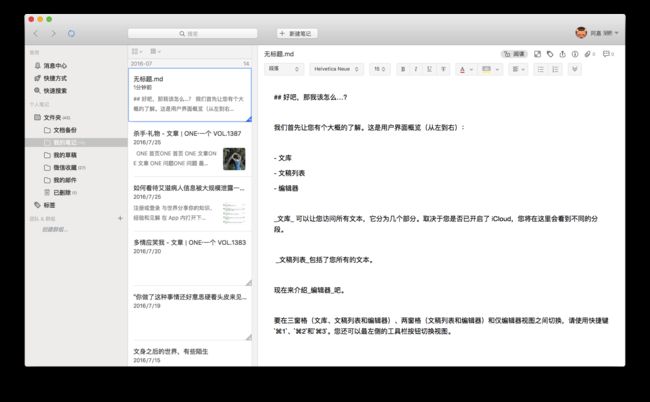Open the paragraph style dropdown
This screenshot has height=402, width=650.
click(x=284, y=69)
